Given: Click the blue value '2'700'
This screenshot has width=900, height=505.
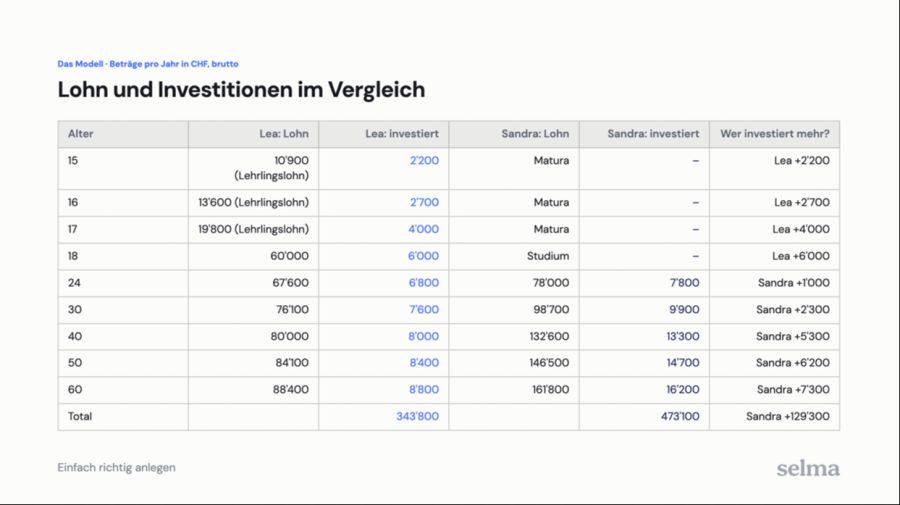Looking at the screenshot, I should 424,202.
